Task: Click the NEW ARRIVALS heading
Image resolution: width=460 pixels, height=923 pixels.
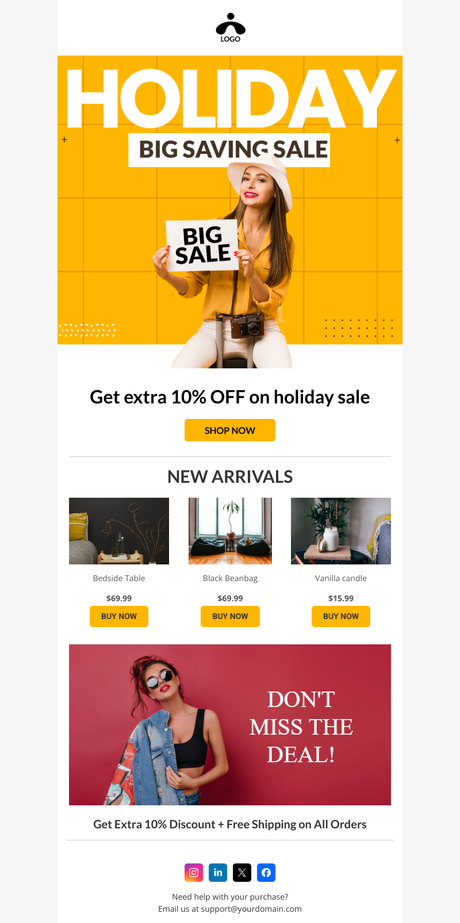Action: 230,477
